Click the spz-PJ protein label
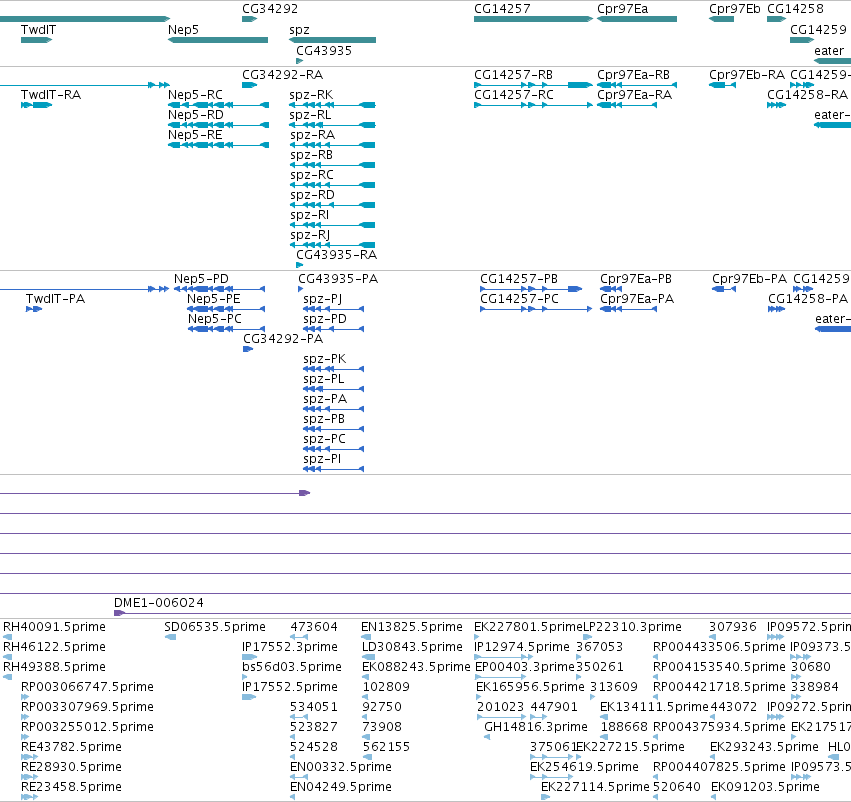 [322, 299]
